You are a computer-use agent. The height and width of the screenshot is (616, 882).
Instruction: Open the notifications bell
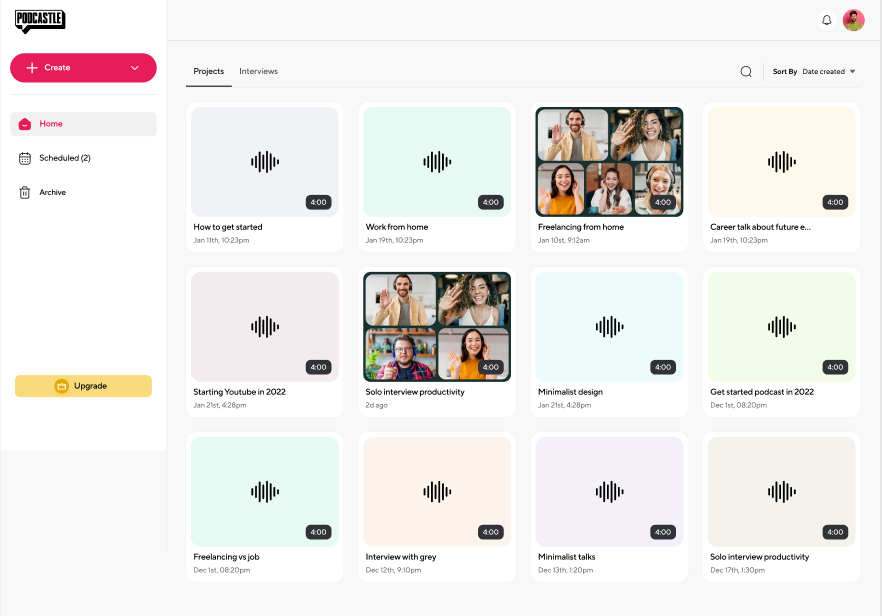click(826, 20)
